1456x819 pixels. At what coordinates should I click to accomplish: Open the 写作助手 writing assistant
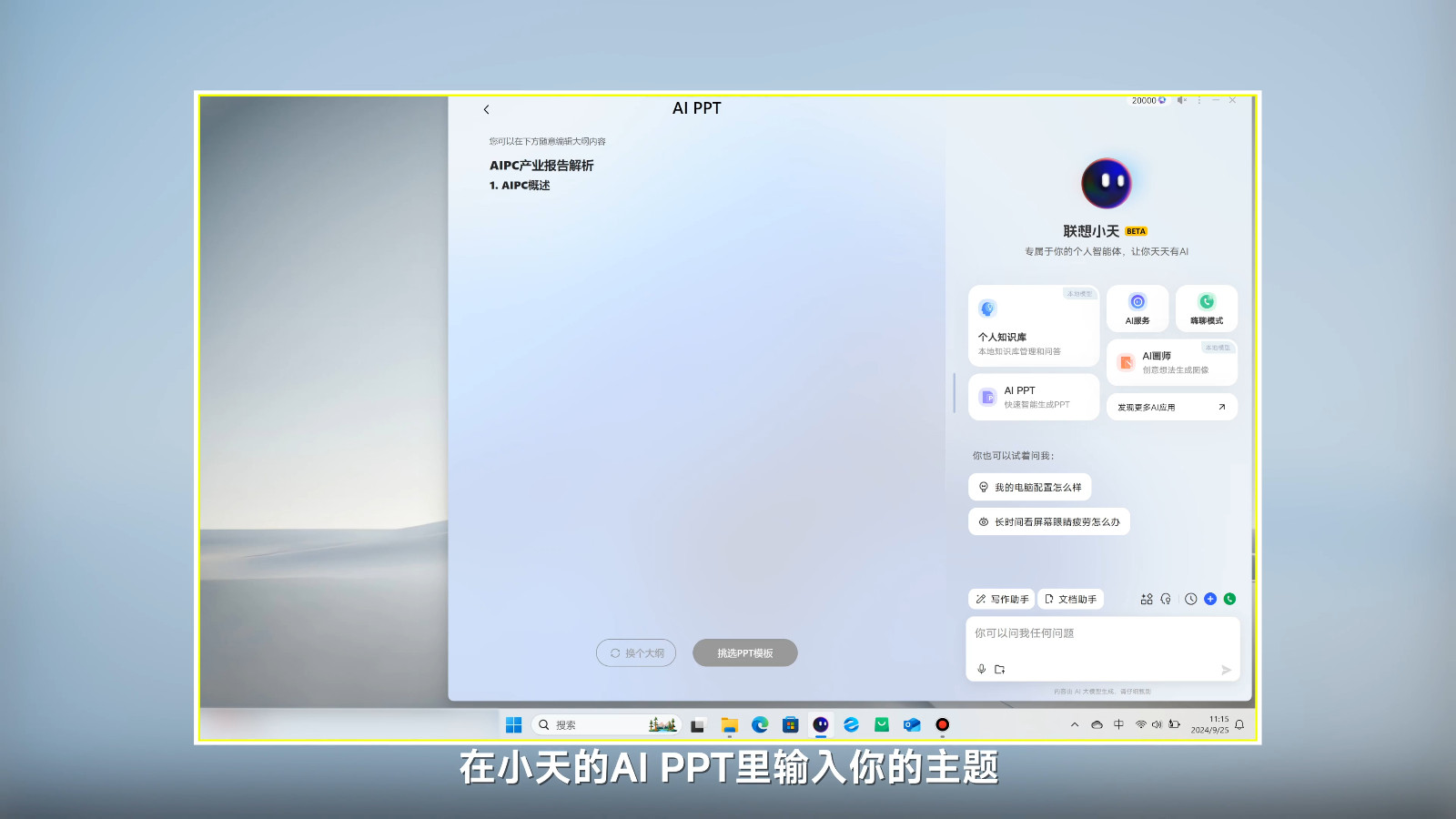coord(1002,599)
